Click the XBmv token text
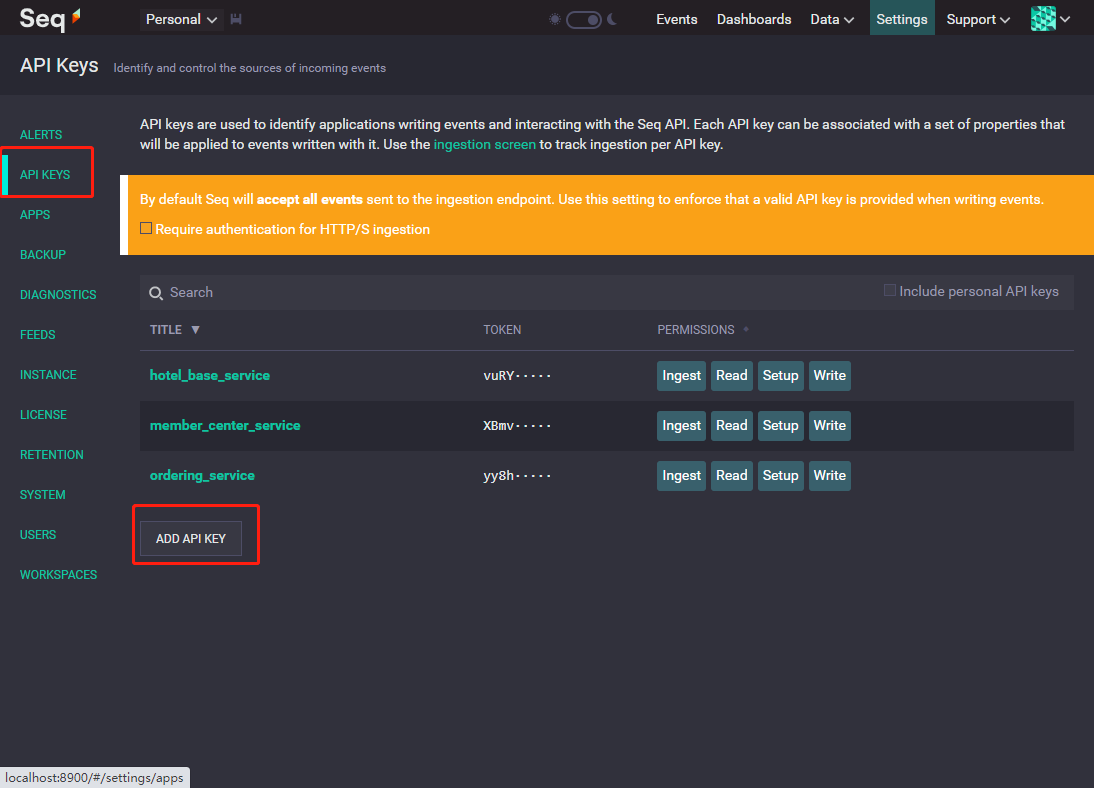 click(517, 426)
